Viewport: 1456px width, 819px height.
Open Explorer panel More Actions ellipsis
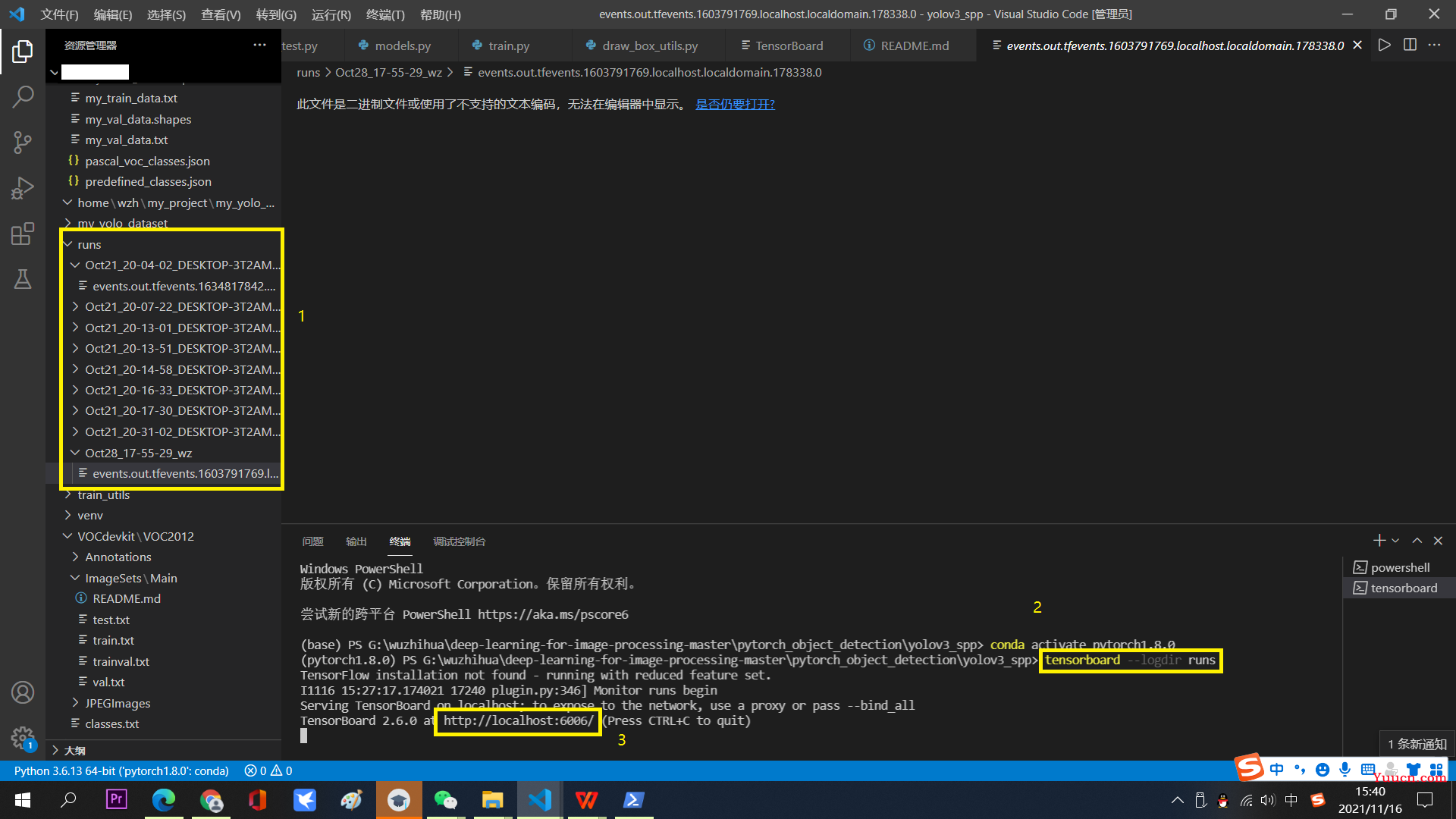259,45
